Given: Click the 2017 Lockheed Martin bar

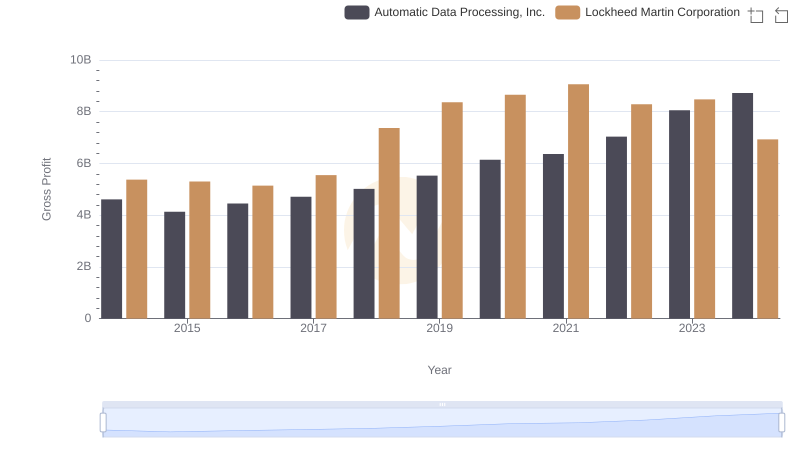Looking at the screenshot, I should tap(326, 247).
